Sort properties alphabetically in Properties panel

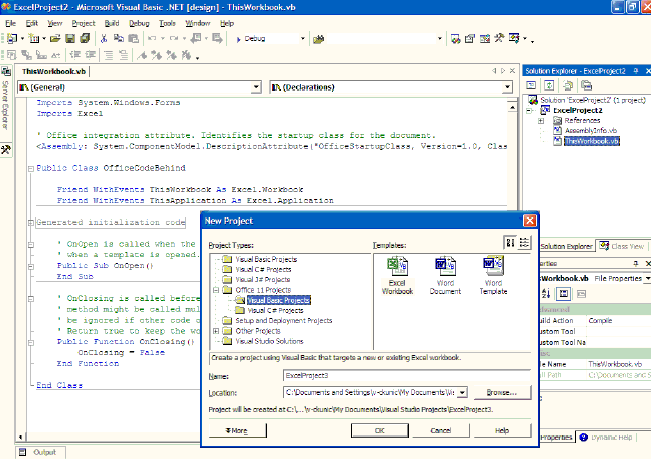click(546, 294)
